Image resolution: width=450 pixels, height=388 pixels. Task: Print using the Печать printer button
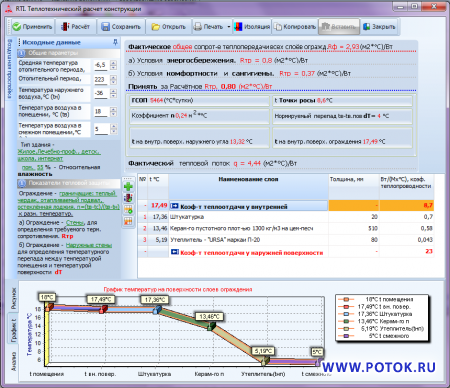click(208, 27)
